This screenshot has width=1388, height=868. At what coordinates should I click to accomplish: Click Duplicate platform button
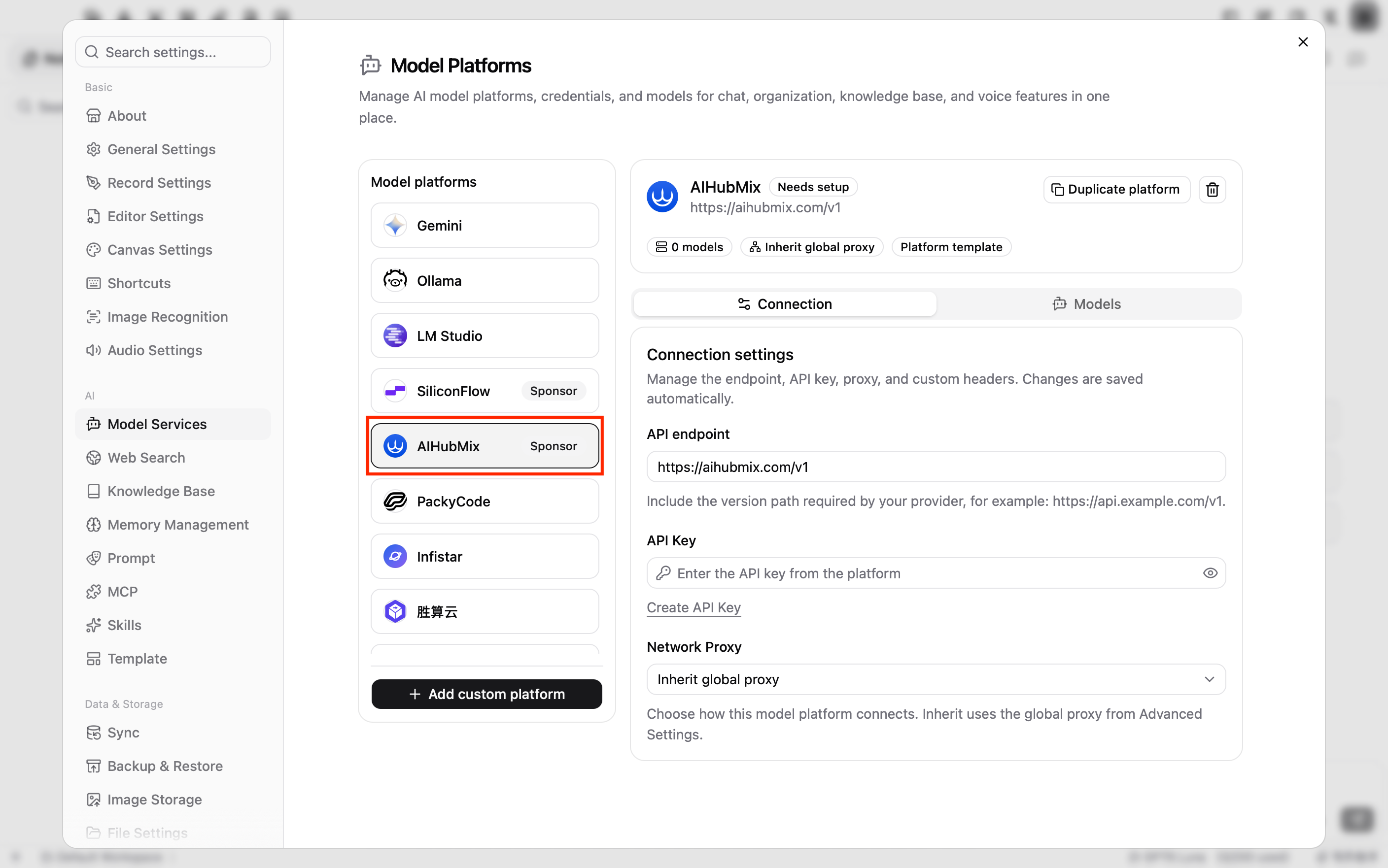point(1116,190)
